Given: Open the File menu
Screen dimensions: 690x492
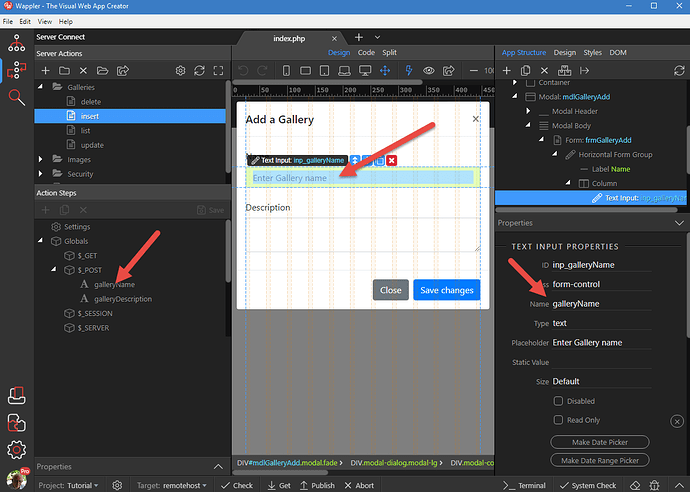Looking at the screenshot, I should click(7, 22).
